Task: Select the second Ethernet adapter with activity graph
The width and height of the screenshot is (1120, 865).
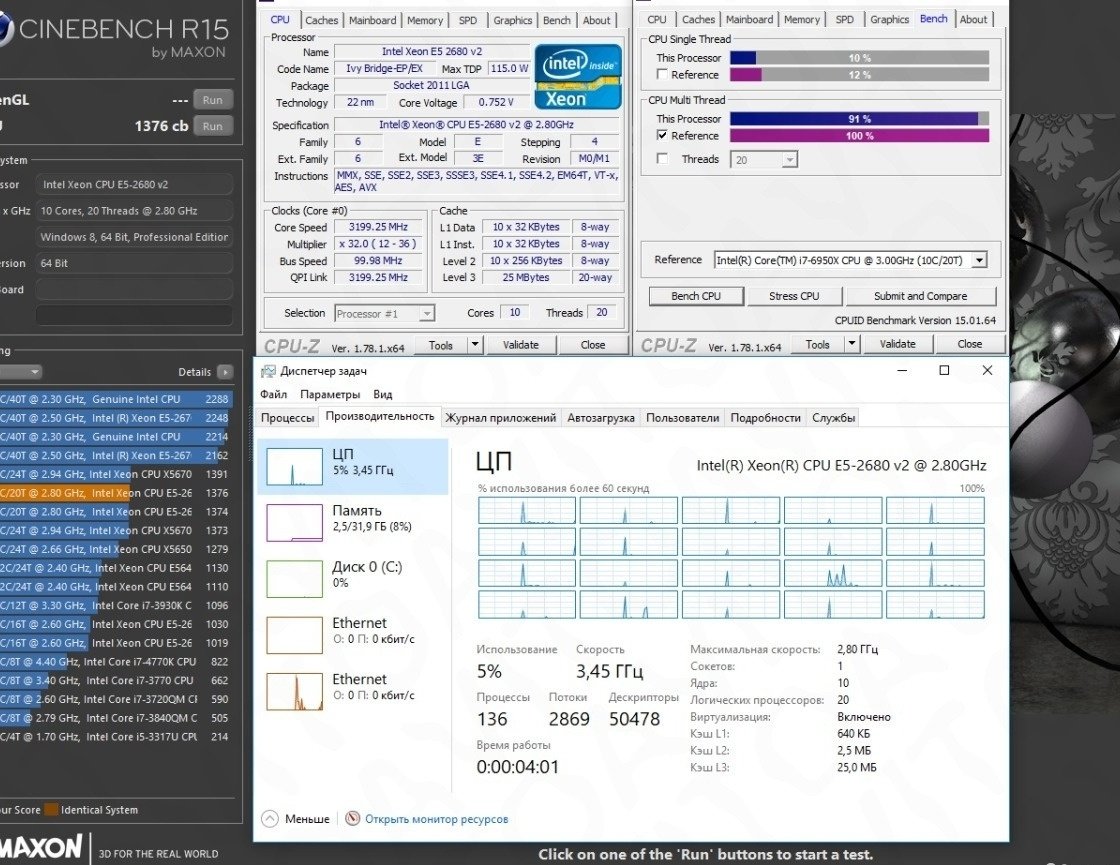Action: (352, 691)
